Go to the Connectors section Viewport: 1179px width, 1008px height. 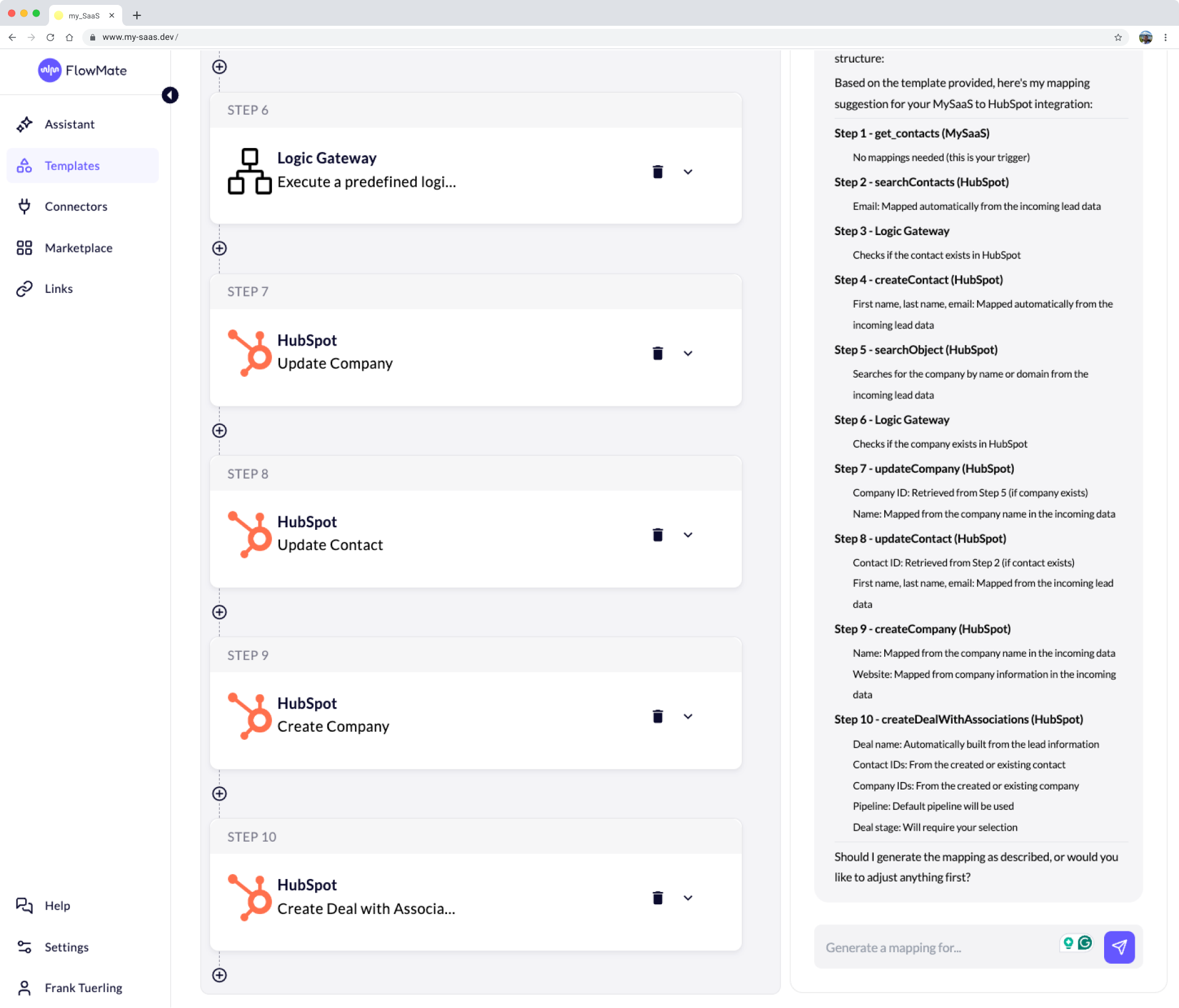76,207
